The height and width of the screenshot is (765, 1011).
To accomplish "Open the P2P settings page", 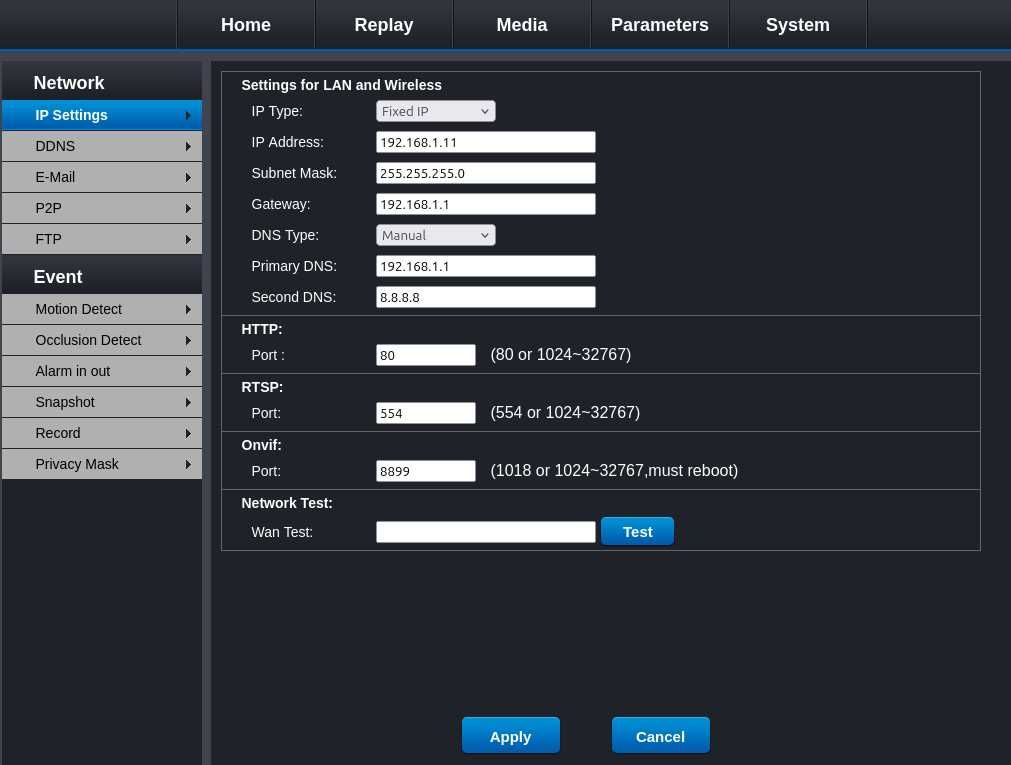I will tap(102, 208).
